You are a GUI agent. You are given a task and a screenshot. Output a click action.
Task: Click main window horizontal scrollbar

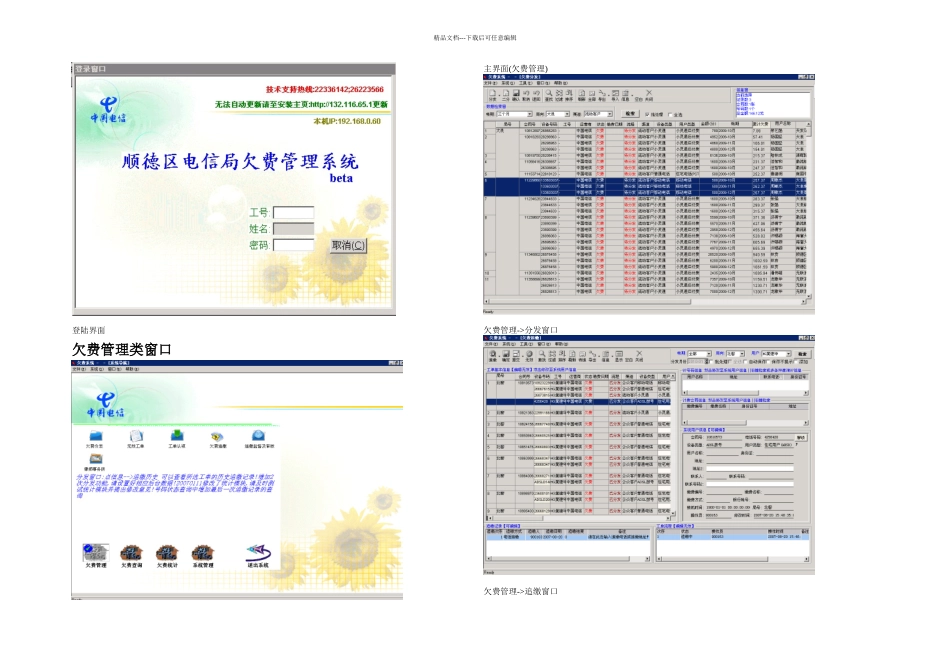(x=645, y=301)
